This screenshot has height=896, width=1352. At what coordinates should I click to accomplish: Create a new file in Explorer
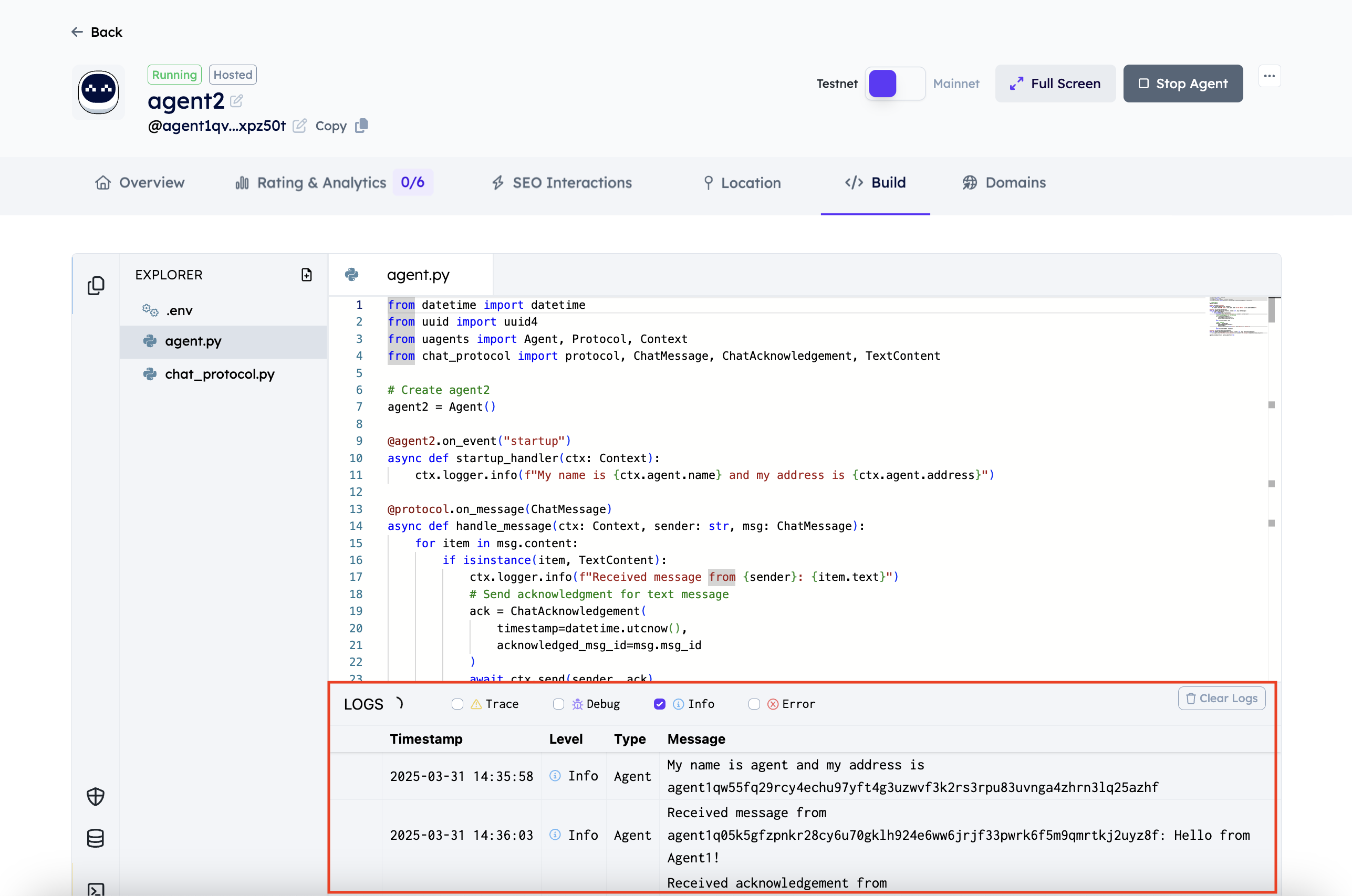[306, 275]
